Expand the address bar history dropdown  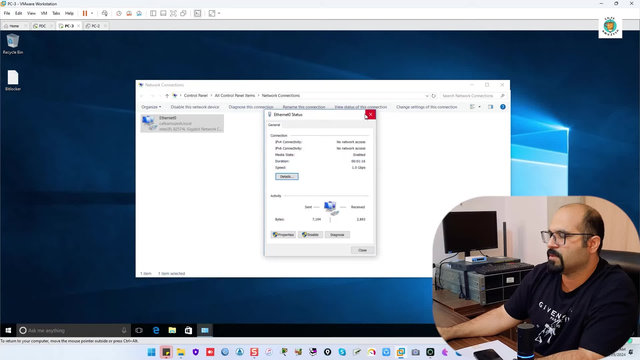[427, 96]
